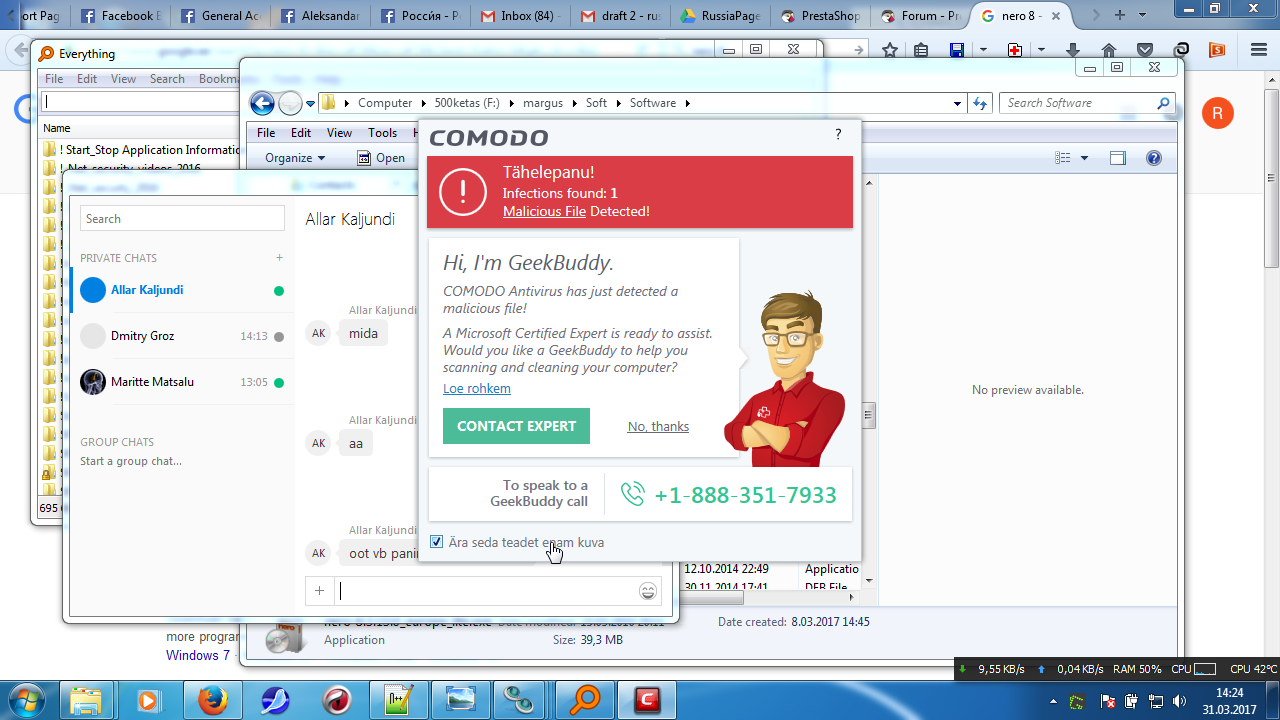
Task: Open the Edit menu in Explorer
Action: tap(301, 133)
